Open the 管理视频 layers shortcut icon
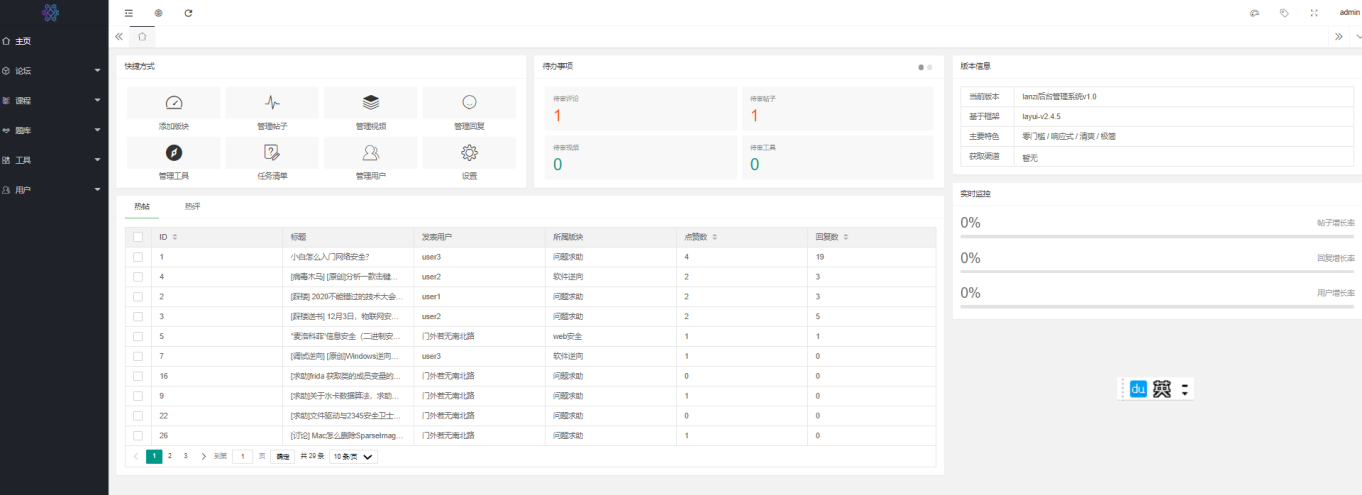The image size is (1362, 495). click(x=370, y=103)
